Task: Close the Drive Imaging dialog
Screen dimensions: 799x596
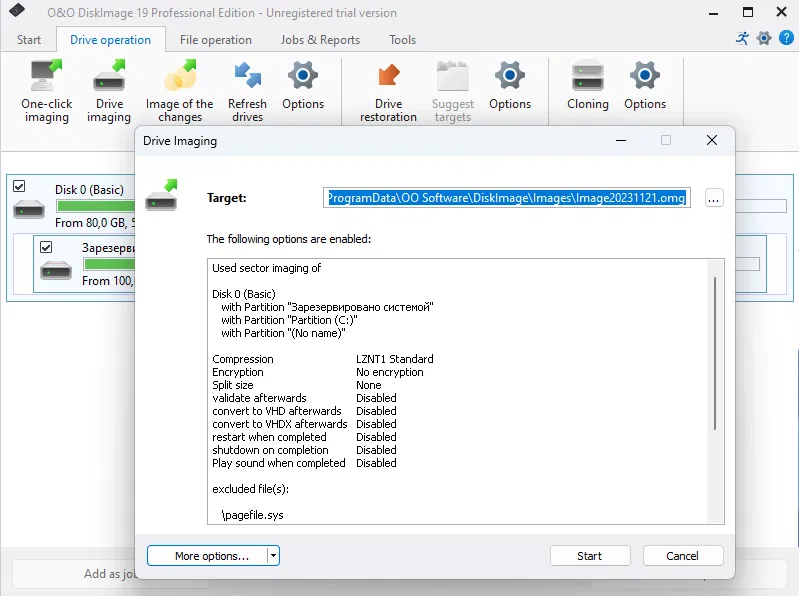Action: tap(712, 140)
